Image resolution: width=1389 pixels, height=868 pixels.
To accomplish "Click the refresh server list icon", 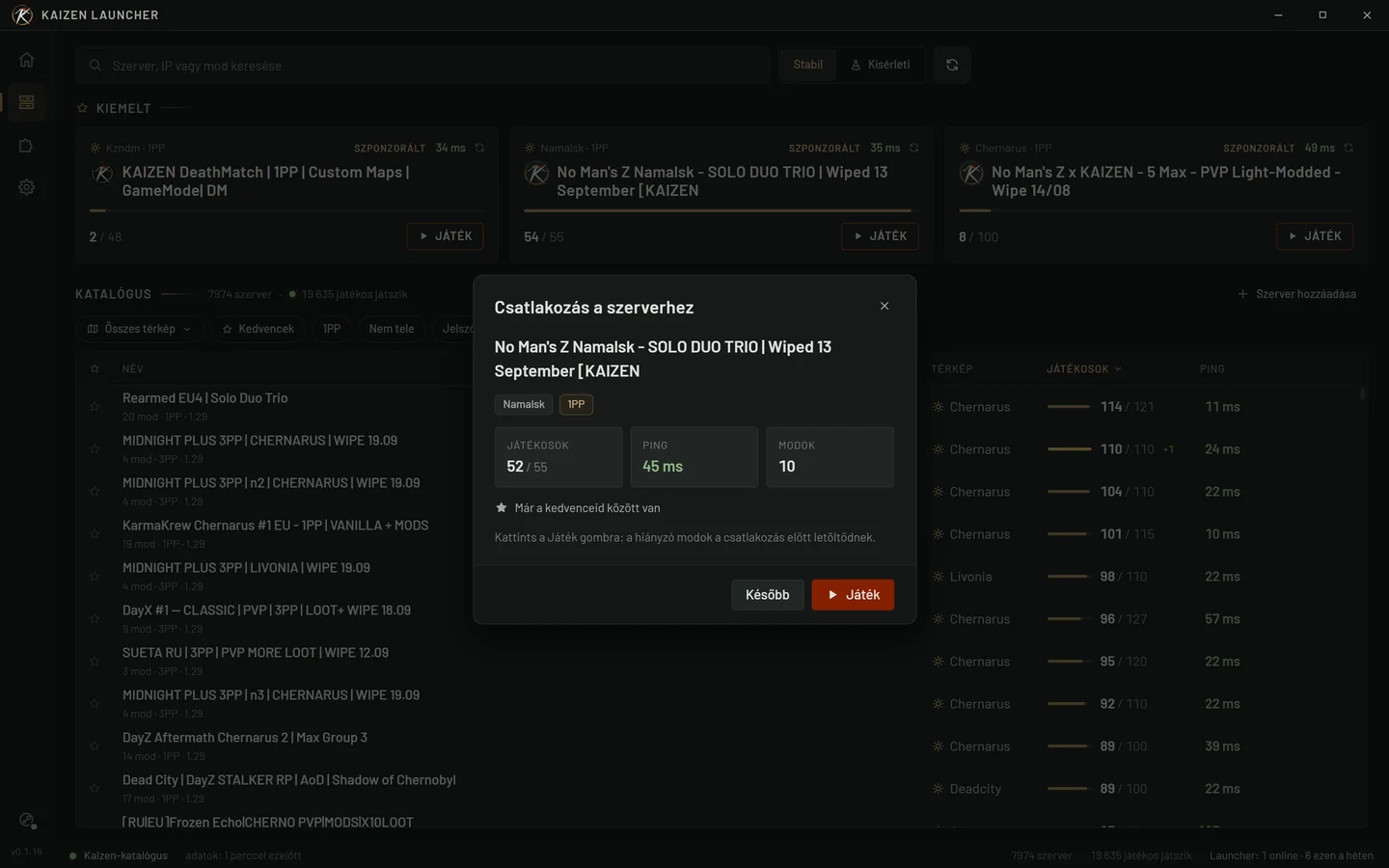I will 952,65.
